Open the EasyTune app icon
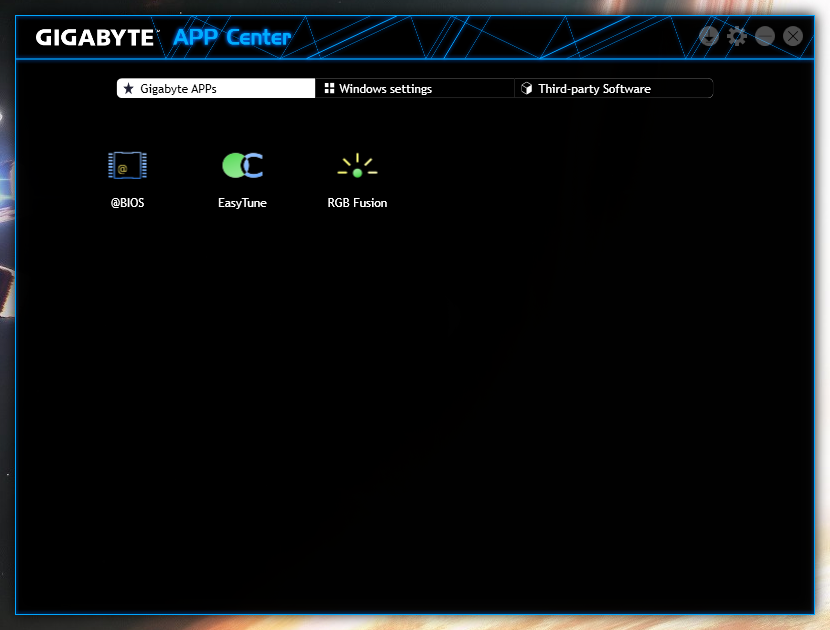Viewport: 830px width, 630px height. (242, 166)
